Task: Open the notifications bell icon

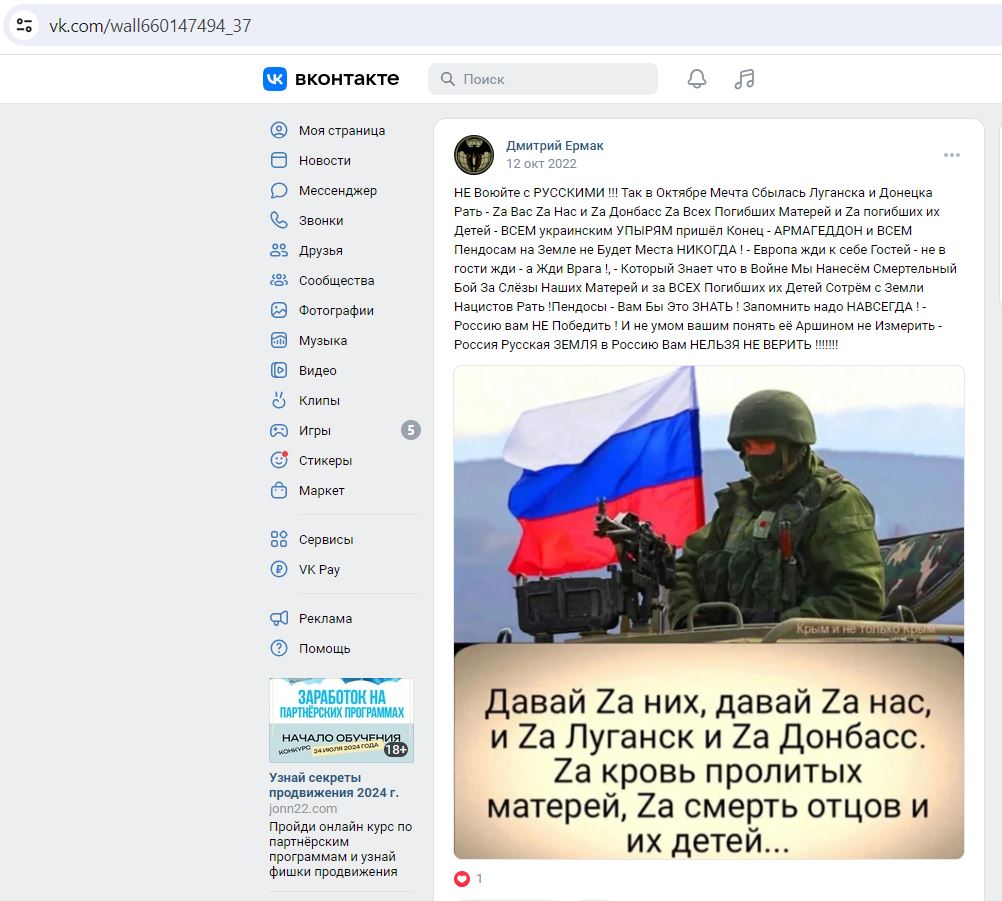Action: tap(697, 79)
